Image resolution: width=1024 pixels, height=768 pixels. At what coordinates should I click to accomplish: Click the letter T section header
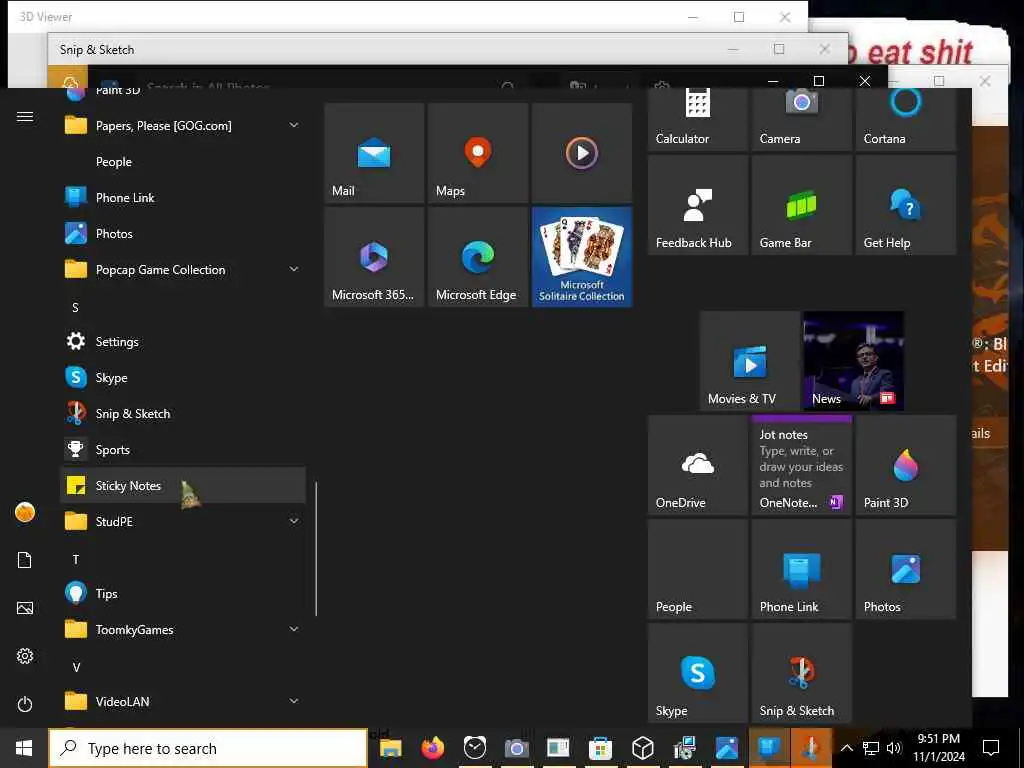(76, 559)
